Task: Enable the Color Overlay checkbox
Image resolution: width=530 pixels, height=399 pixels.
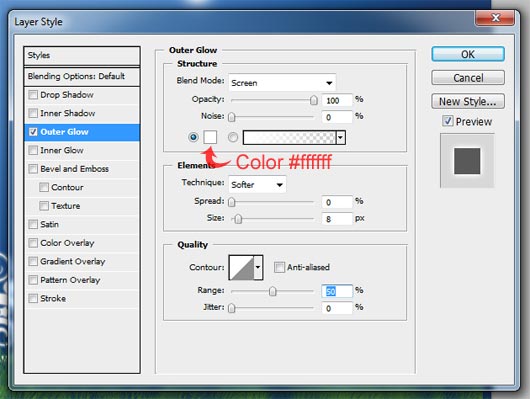Action: 33,243
